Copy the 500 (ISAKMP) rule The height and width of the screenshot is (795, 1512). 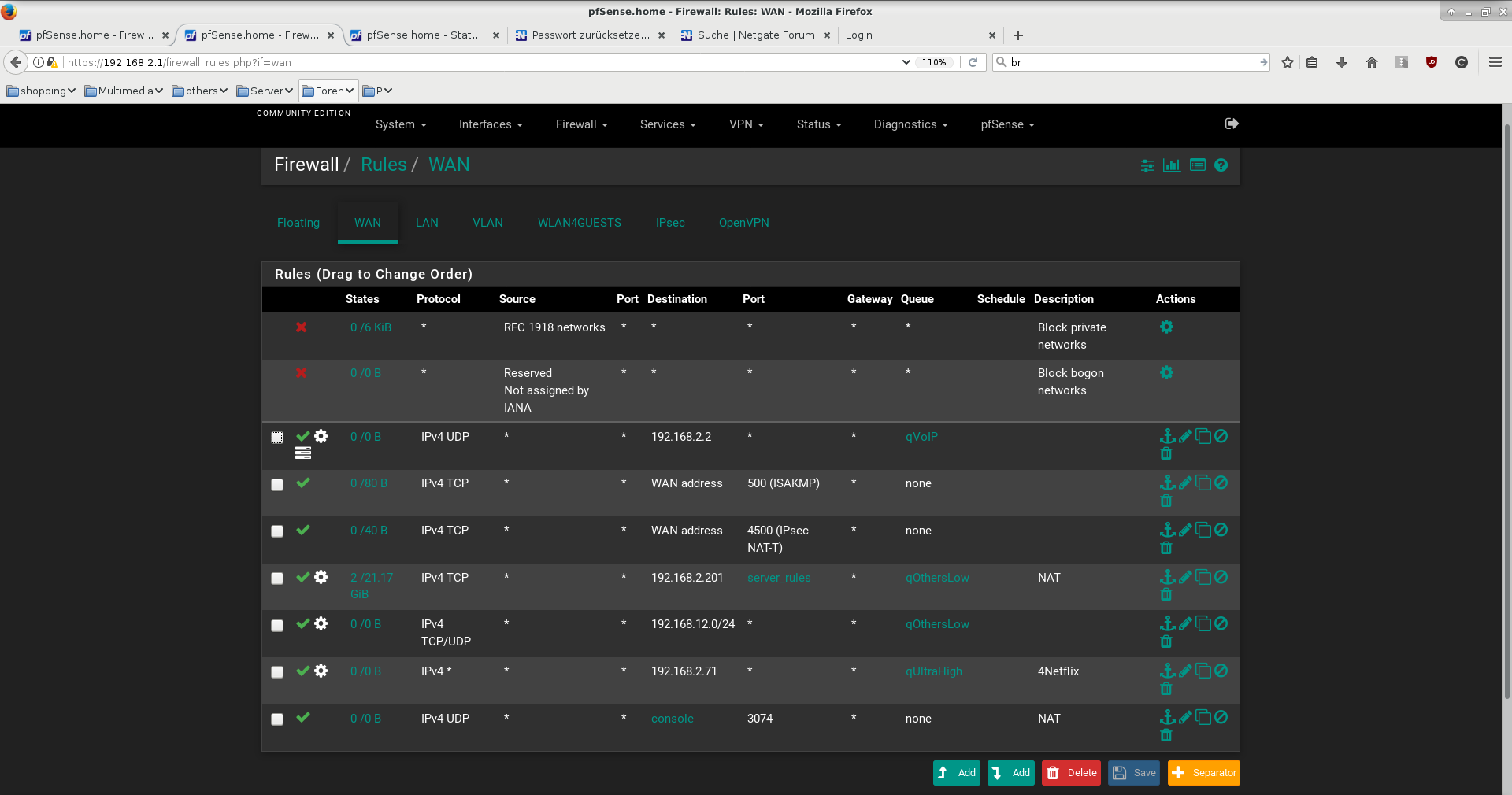click(x=1203, y=483)
